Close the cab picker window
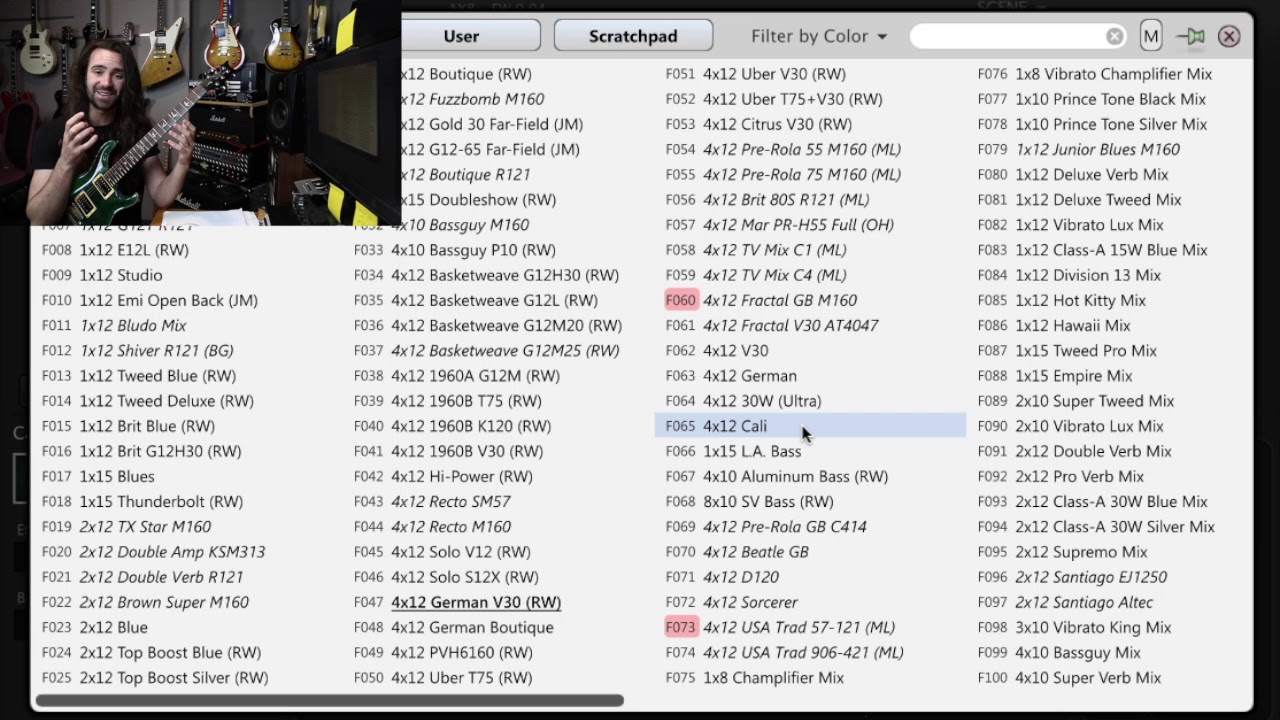Screen dimensions: 1280x720 point(1229,37)
